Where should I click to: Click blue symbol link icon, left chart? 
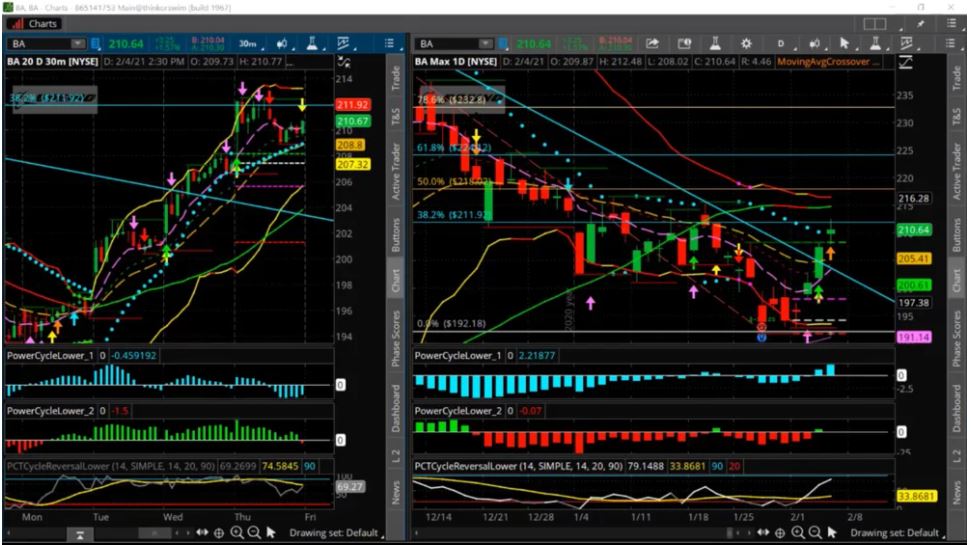[95, 43]
